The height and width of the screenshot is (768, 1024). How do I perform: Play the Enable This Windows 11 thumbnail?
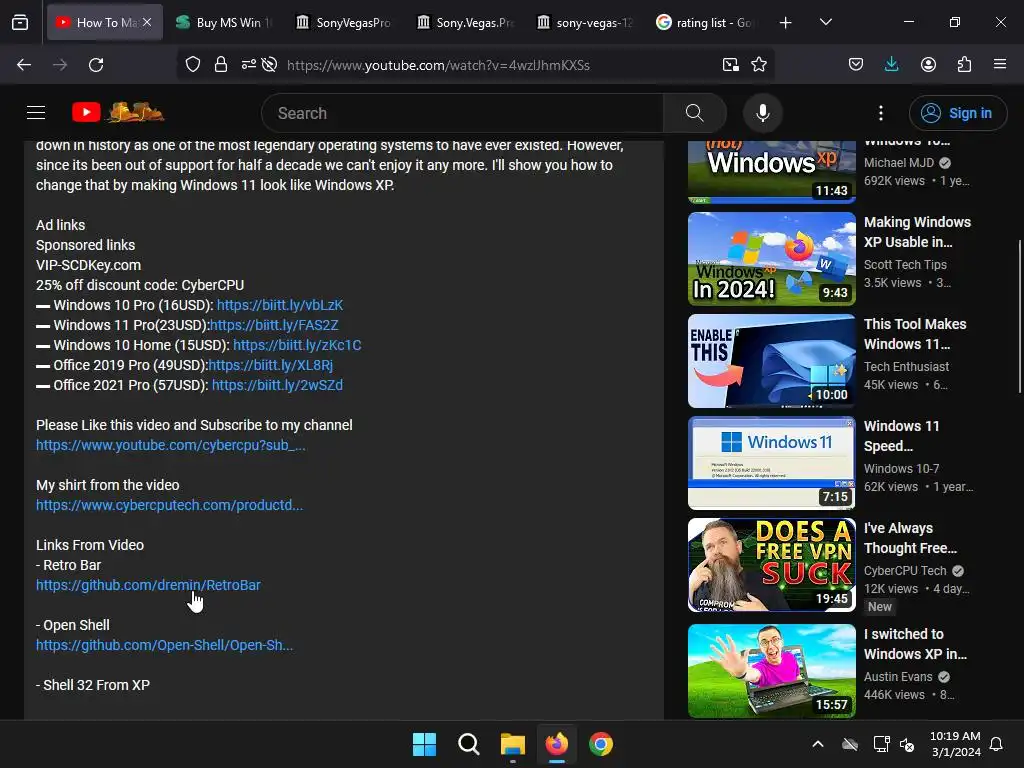pyautogui.click(x=771, y=361)
